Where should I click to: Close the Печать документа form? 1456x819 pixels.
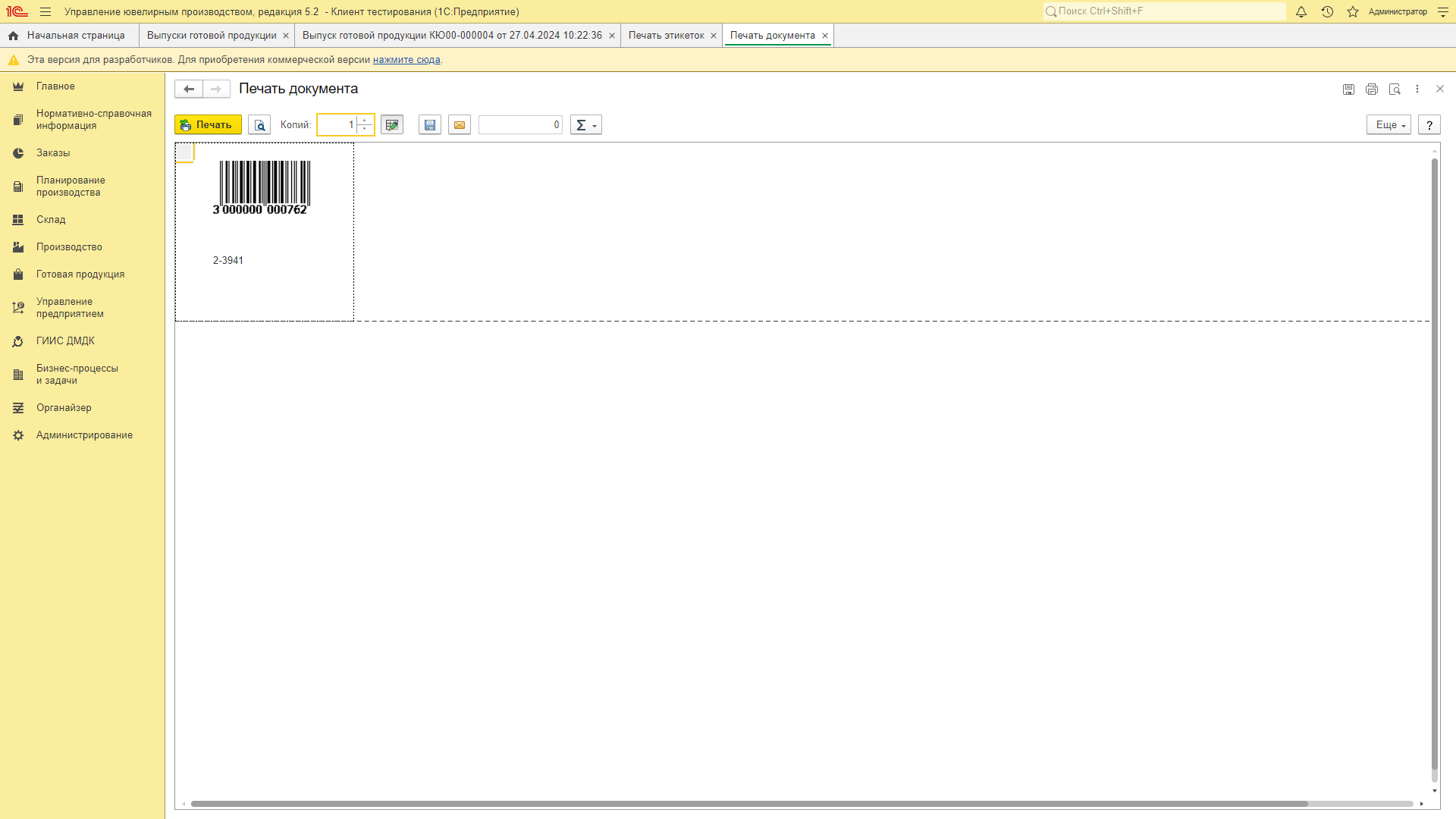pyautogui.click(x=1440, y=89)
